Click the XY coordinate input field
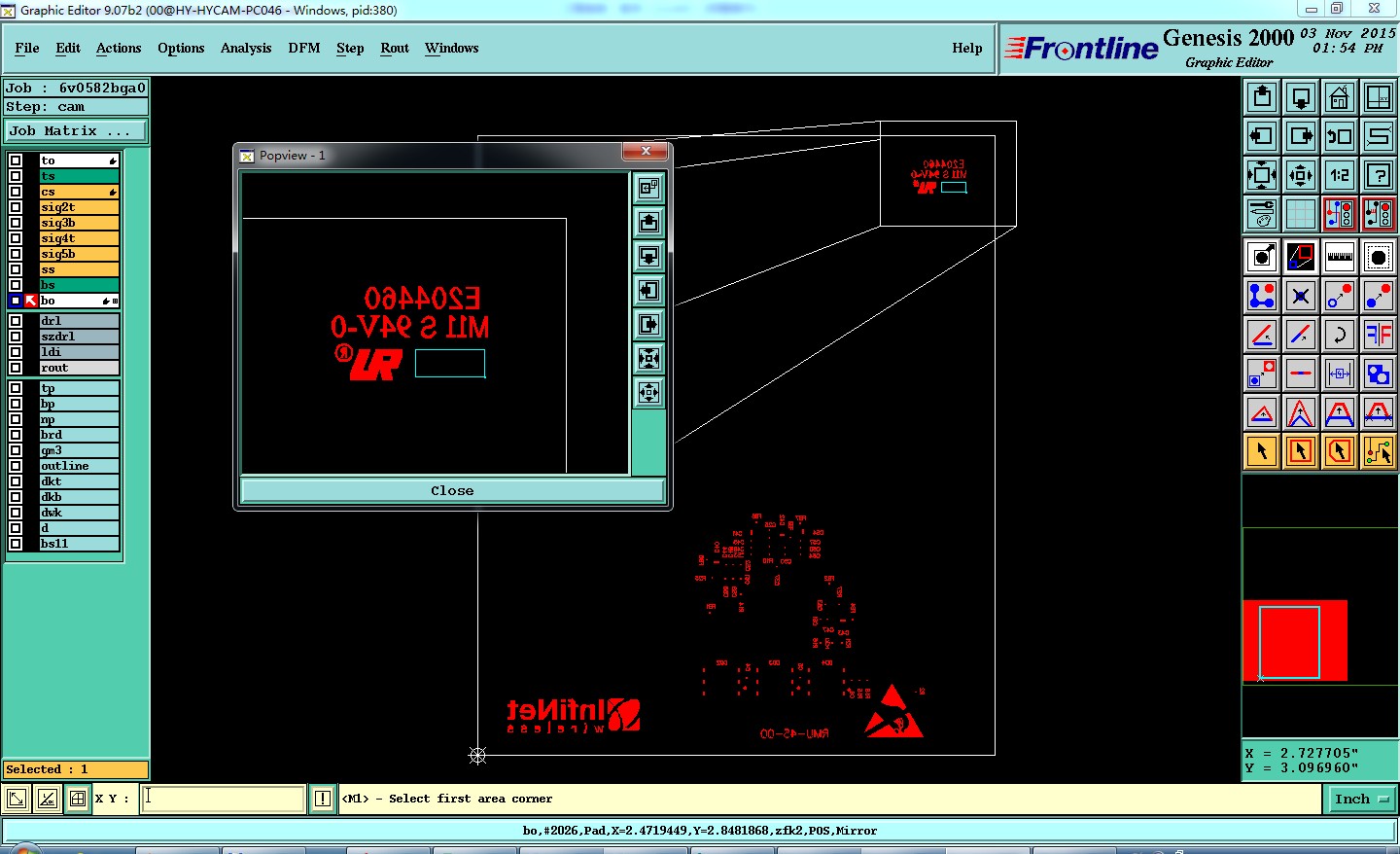The width and height of the screenshot is (1400, 854). [x=223, y=799]
